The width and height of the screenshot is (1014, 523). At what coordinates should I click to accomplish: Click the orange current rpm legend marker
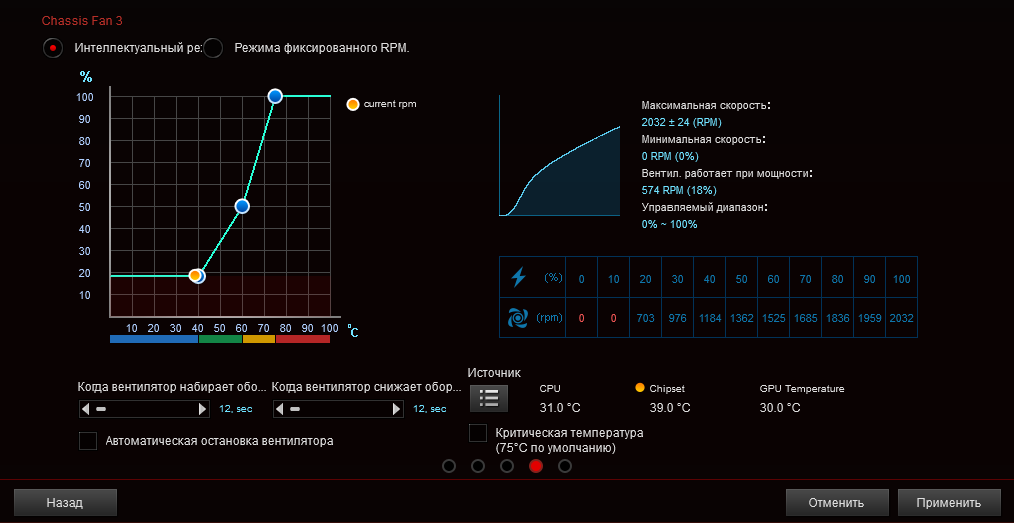[352, 104]
